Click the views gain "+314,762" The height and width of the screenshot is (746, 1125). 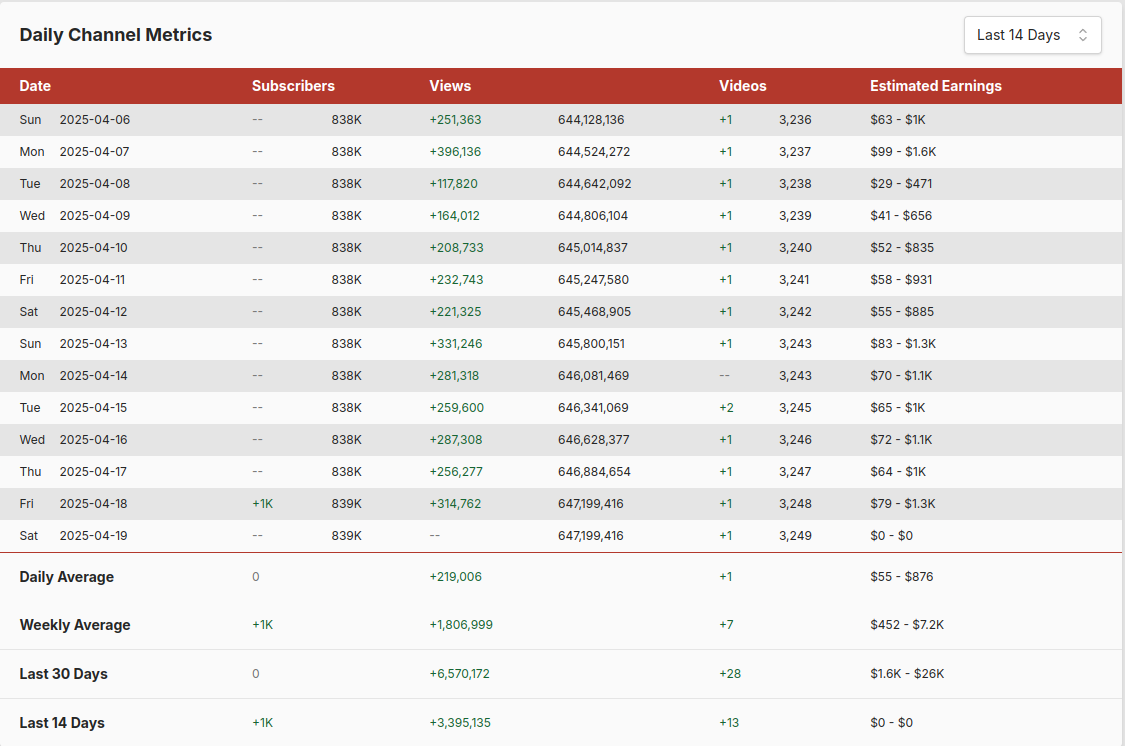pos(456,504)
